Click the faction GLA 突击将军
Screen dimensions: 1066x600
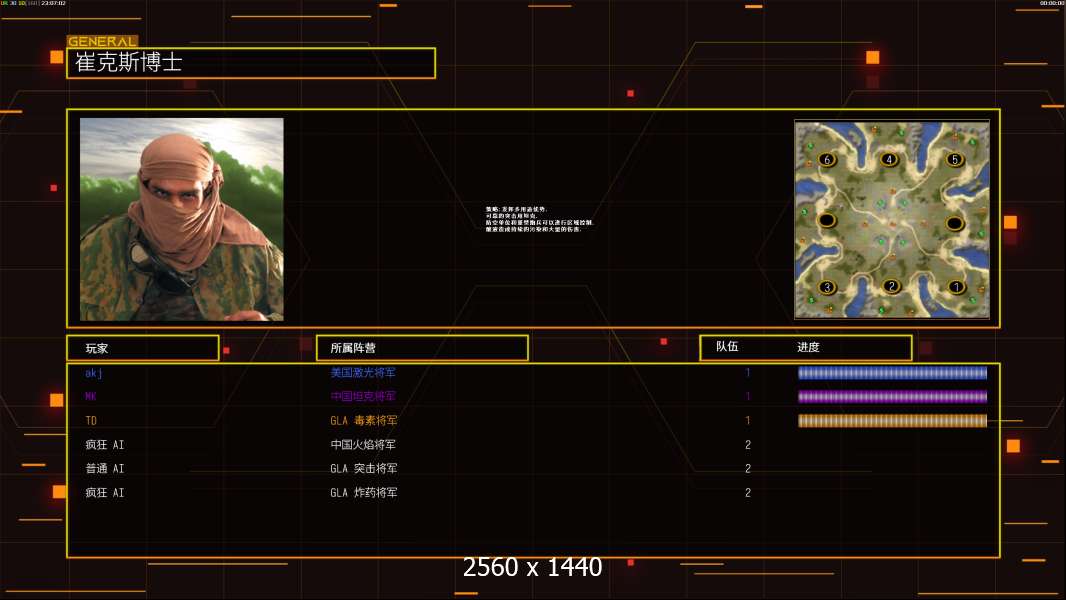click(x=364, y=468)
